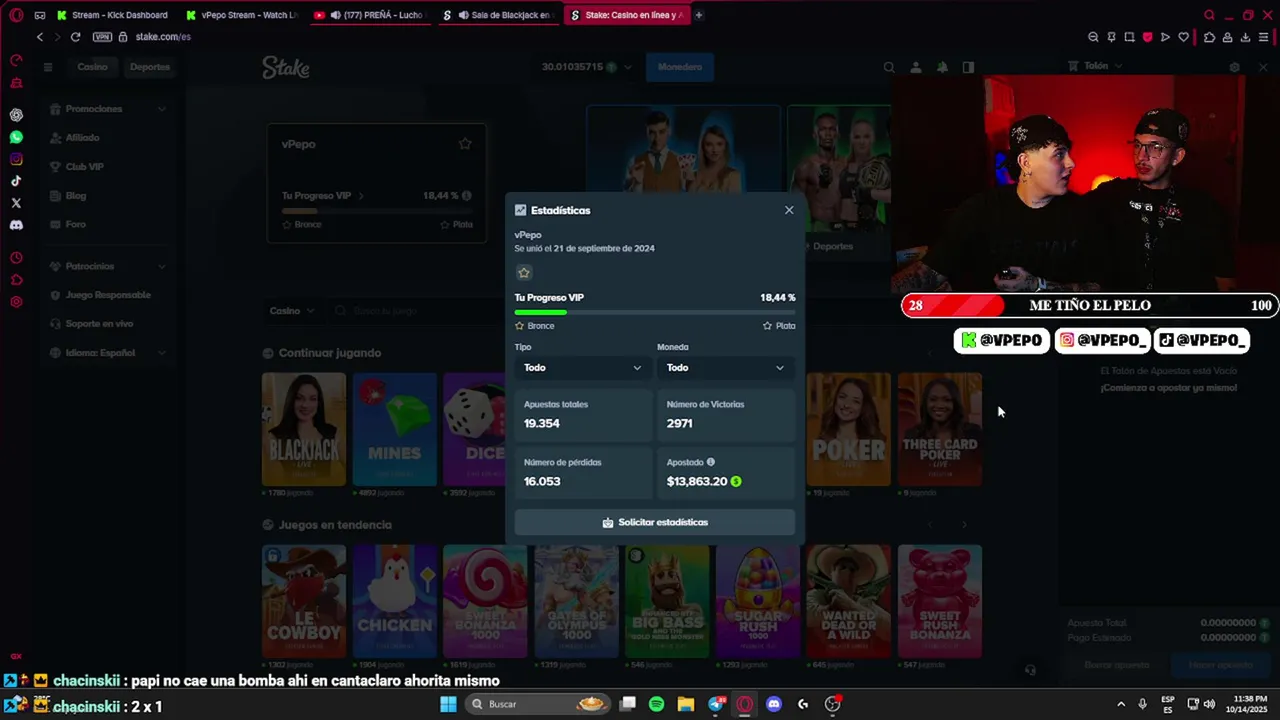Open the Stake user profile icon
Image resolution: width=1280 pixels, height=720 pixels.
point(916,67)
